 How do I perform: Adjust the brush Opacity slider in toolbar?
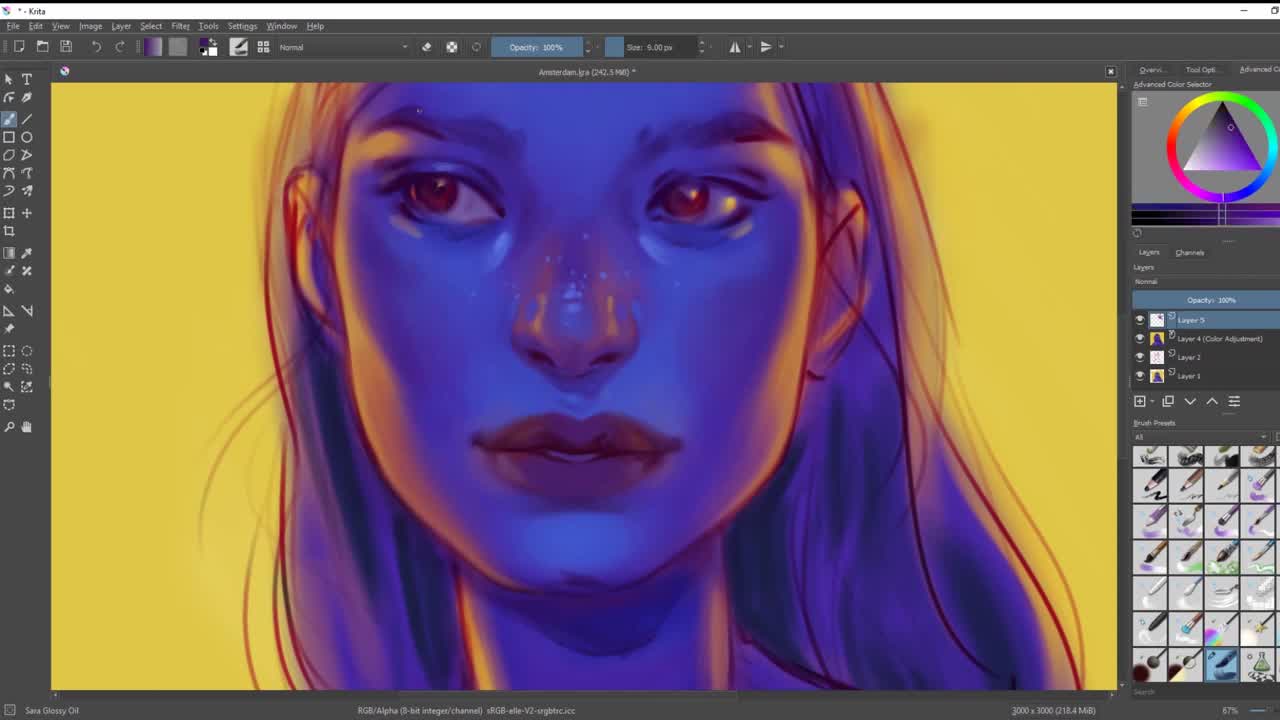(x=536, y=47)
